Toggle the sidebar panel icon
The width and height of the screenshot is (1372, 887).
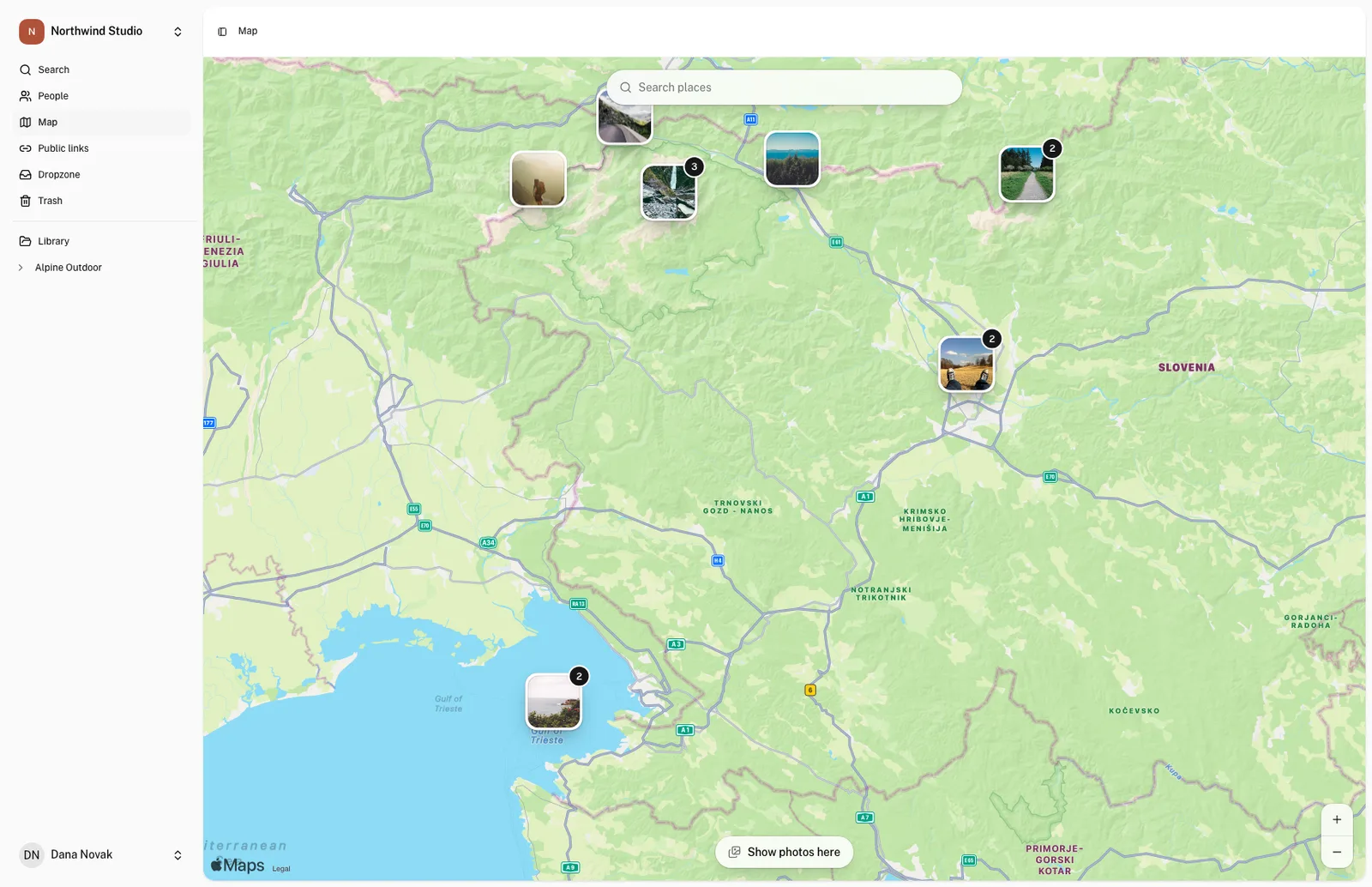(222, 32)
